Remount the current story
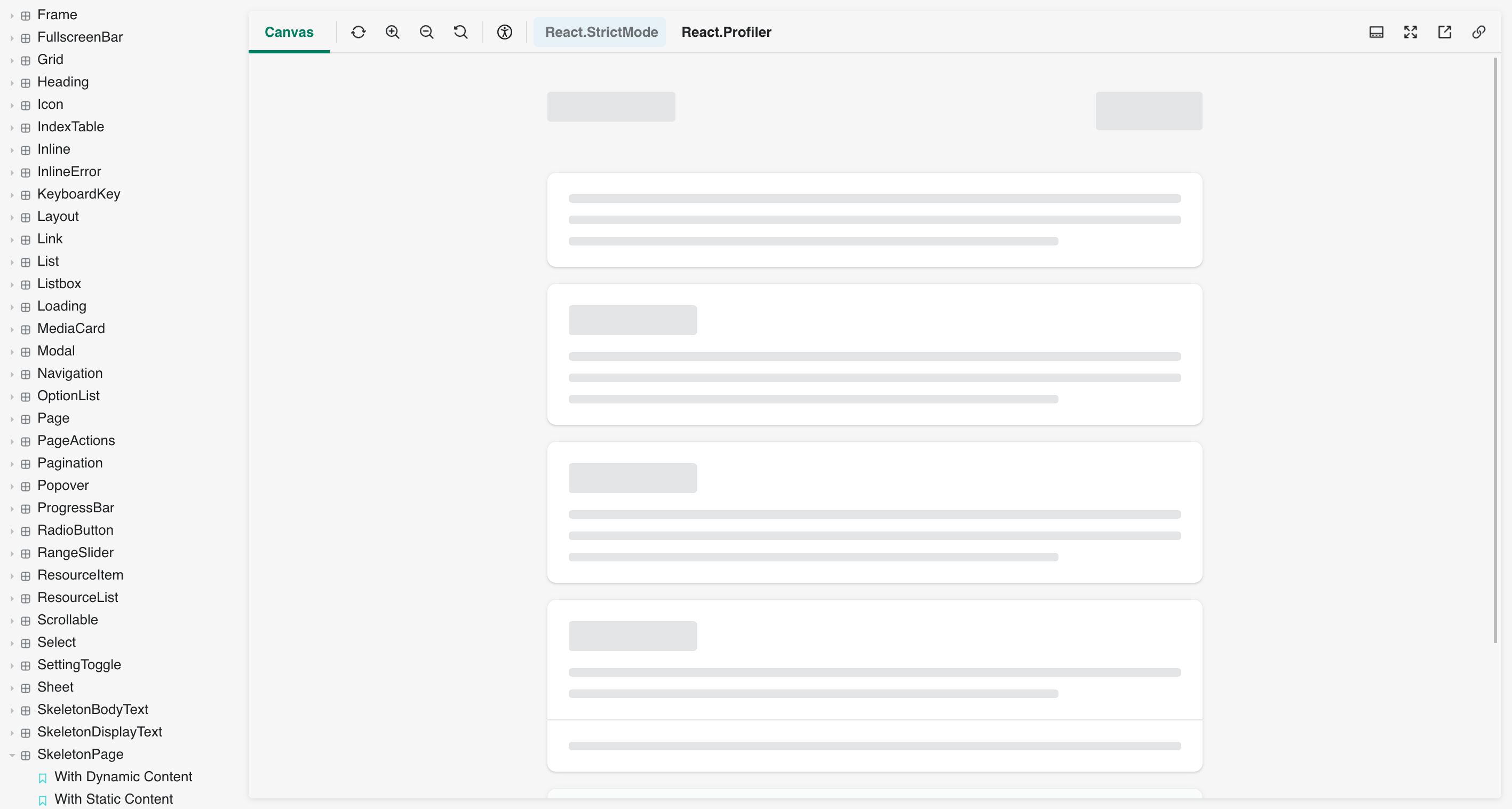This screenshot has height=809, width=1512. [358, 33]
